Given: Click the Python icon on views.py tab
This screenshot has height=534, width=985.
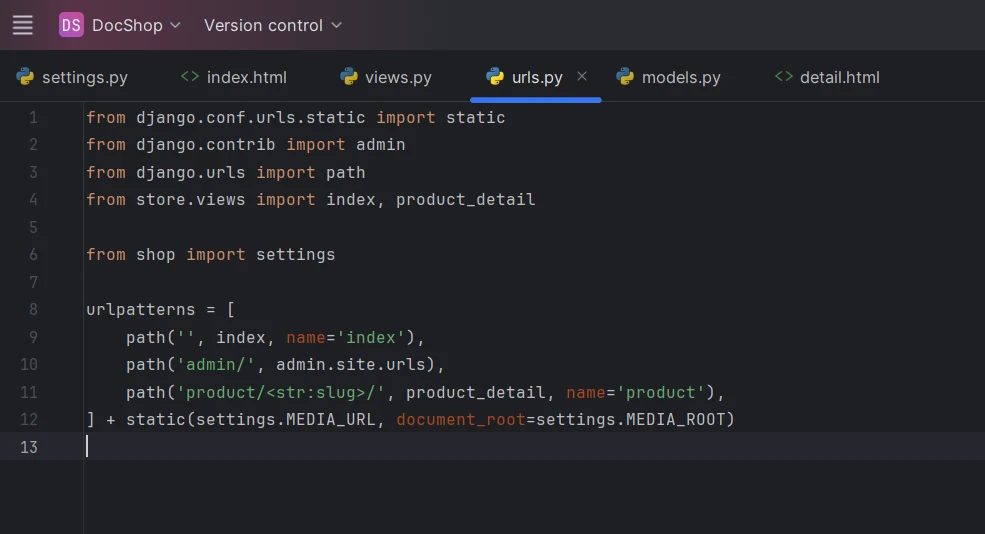Looking at the screenshot, I should pyautogui.click(x=349, y=77).
